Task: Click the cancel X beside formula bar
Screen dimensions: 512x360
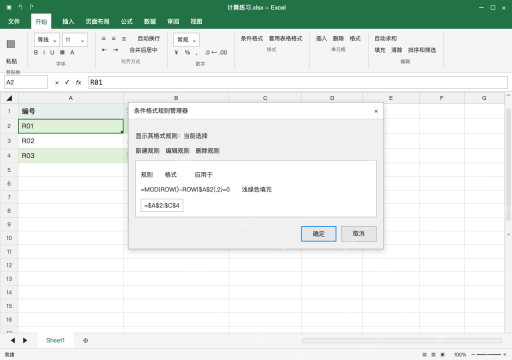Action: click(57, 83)
